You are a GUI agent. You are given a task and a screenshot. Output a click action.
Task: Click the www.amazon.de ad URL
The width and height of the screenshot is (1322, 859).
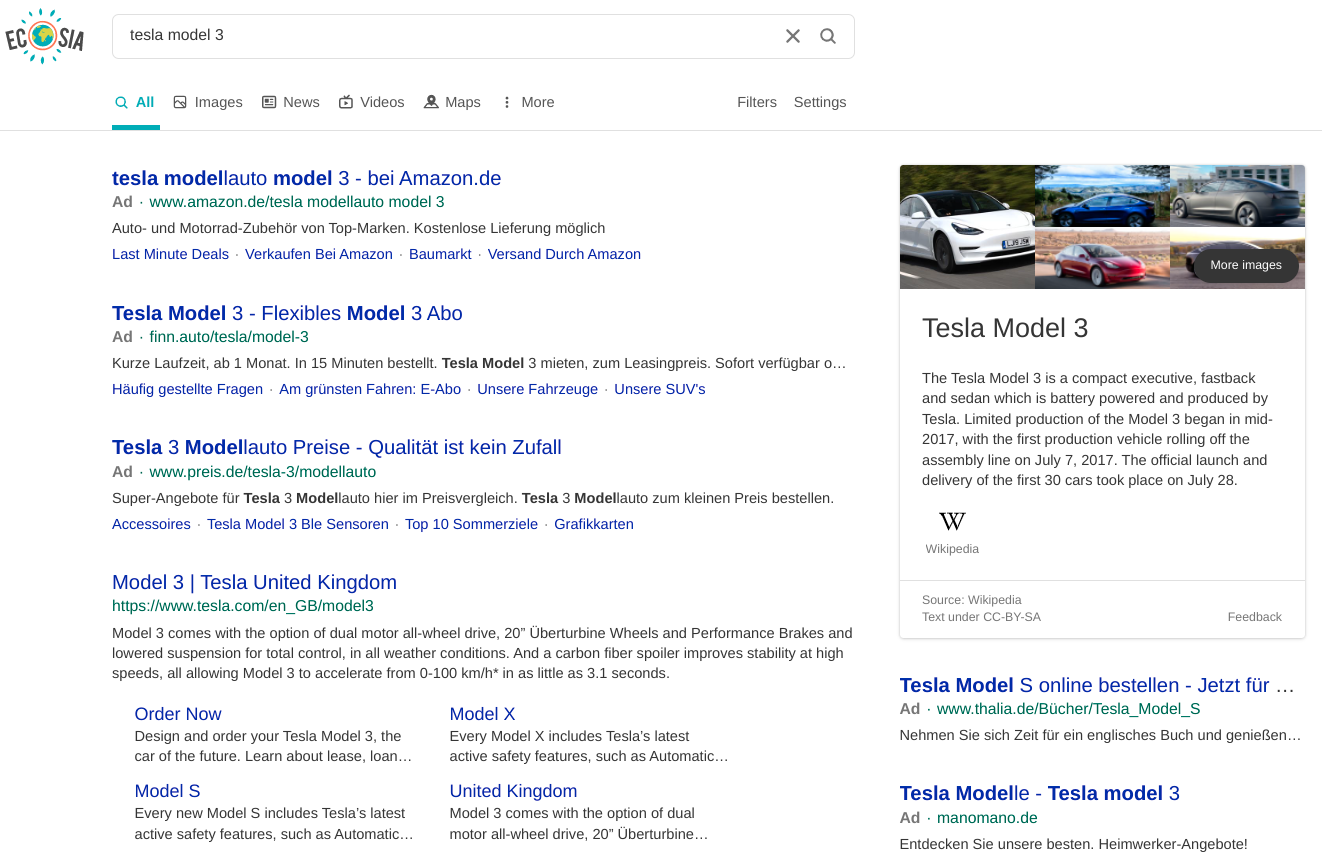coord(297,202)
